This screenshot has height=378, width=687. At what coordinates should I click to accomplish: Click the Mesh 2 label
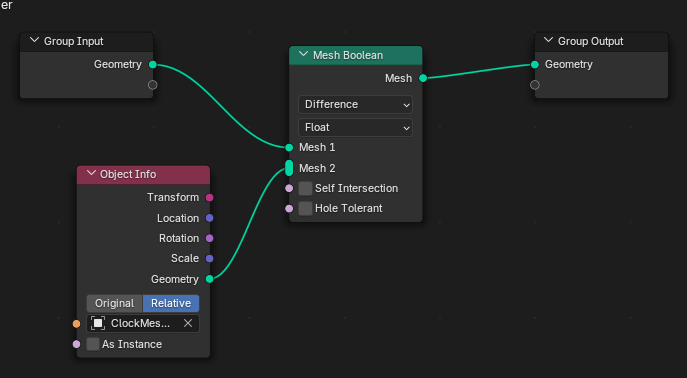tap(317, 168)
